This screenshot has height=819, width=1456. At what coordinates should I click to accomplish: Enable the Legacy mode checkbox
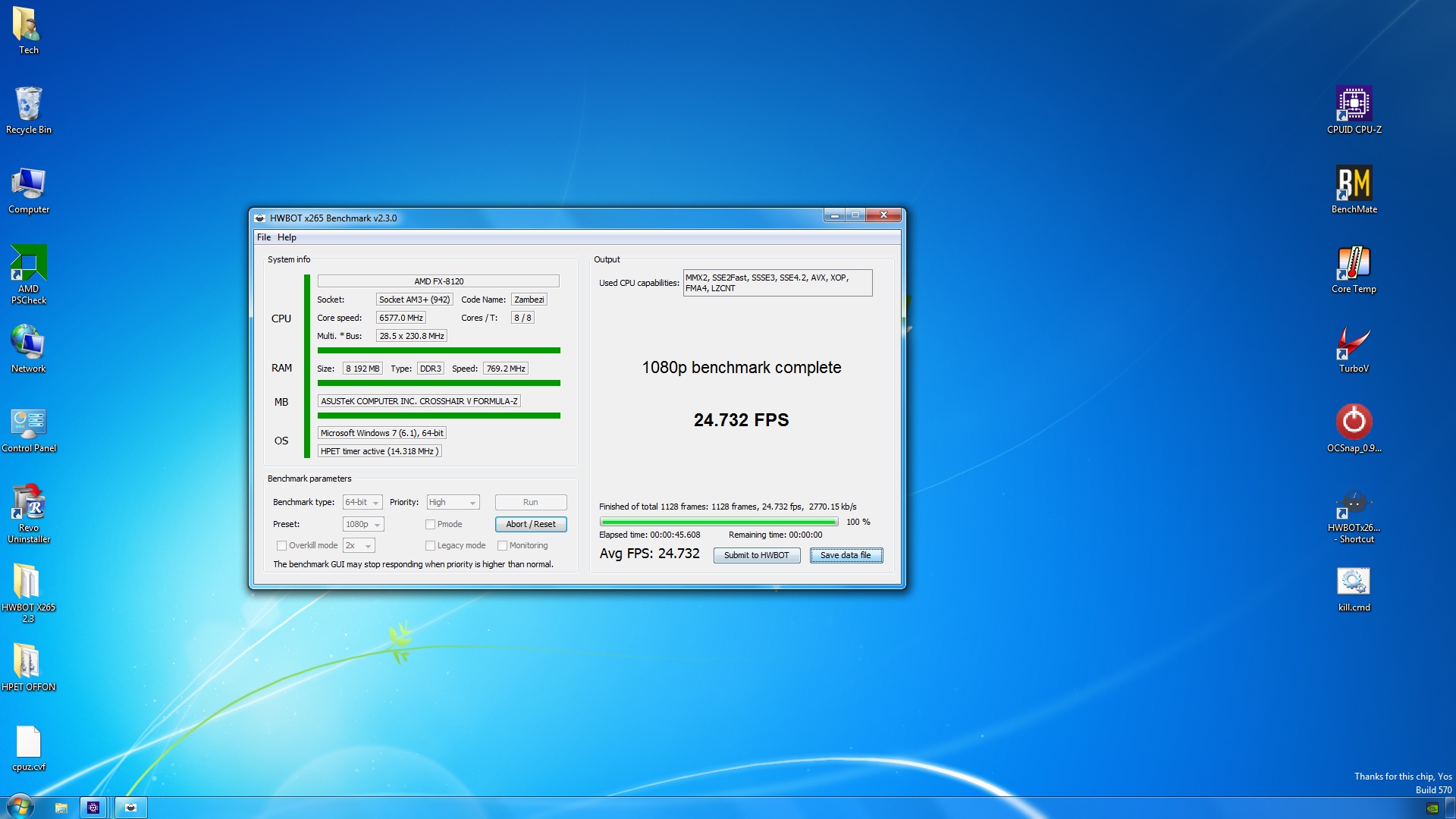pos(430,545)
